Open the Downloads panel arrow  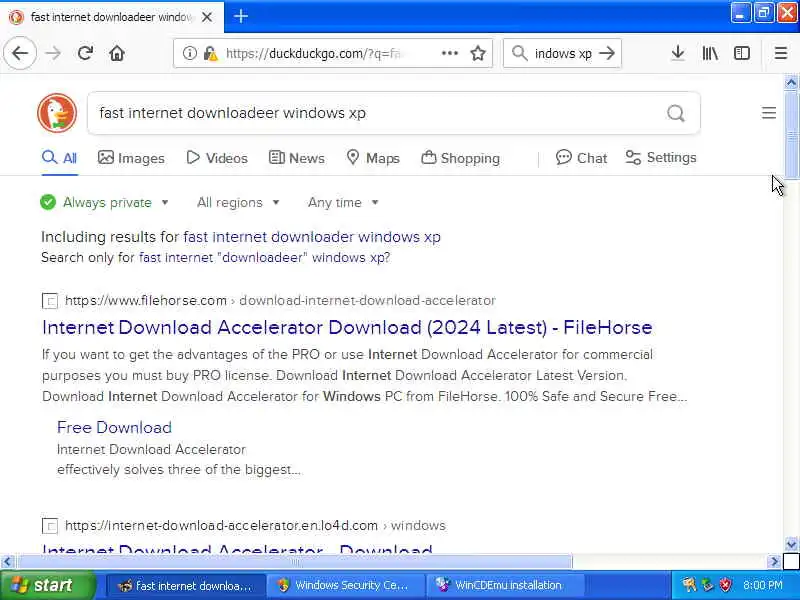678,53
